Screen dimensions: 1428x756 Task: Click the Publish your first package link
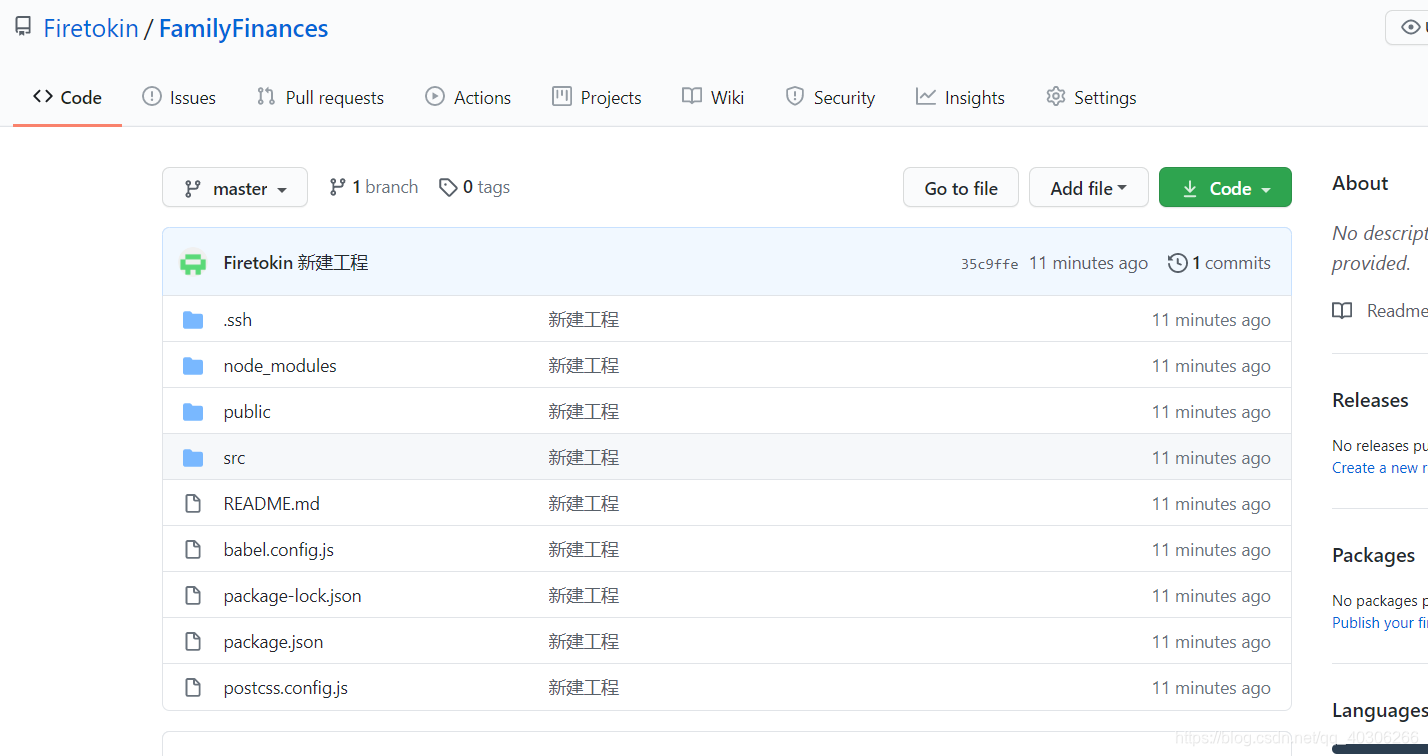pyautogui.click(x=1380, y=623)
